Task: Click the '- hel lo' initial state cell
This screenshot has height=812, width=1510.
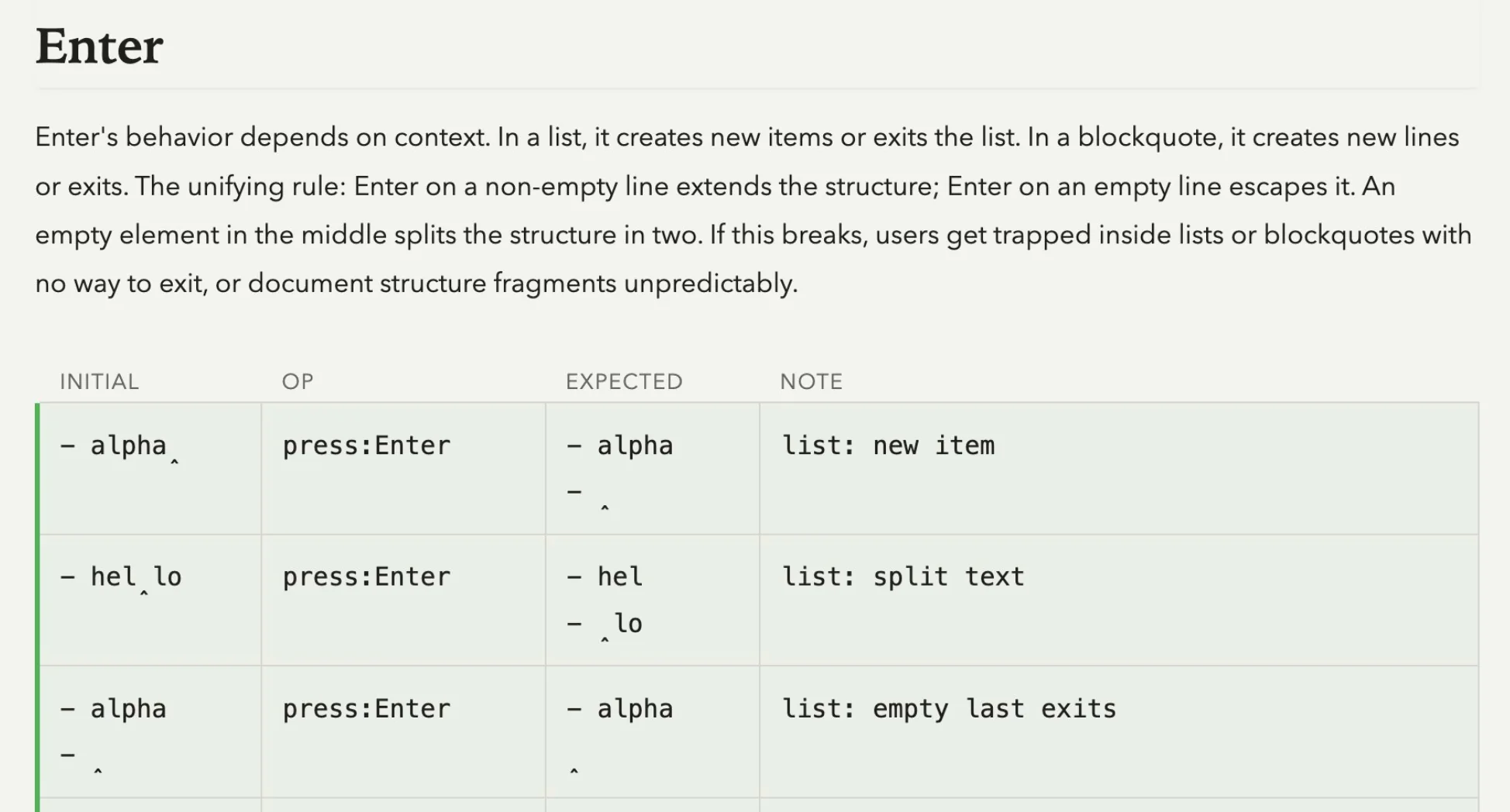Action: click(x=150, y=600)
